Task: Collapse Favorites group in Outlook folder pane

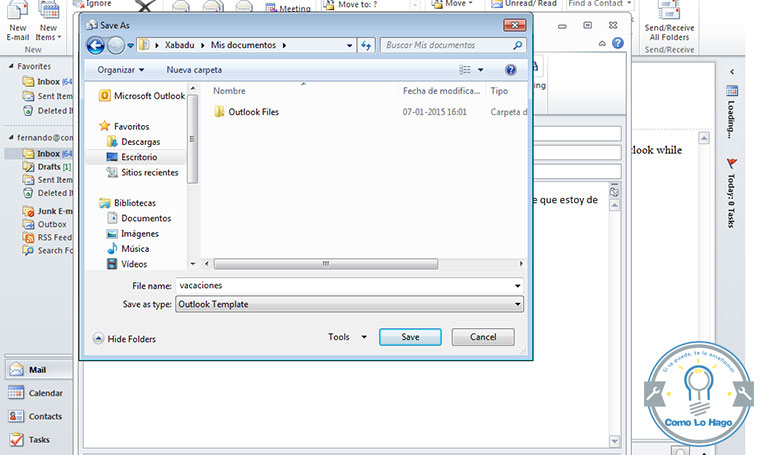Action: click(x=11, y=66)
